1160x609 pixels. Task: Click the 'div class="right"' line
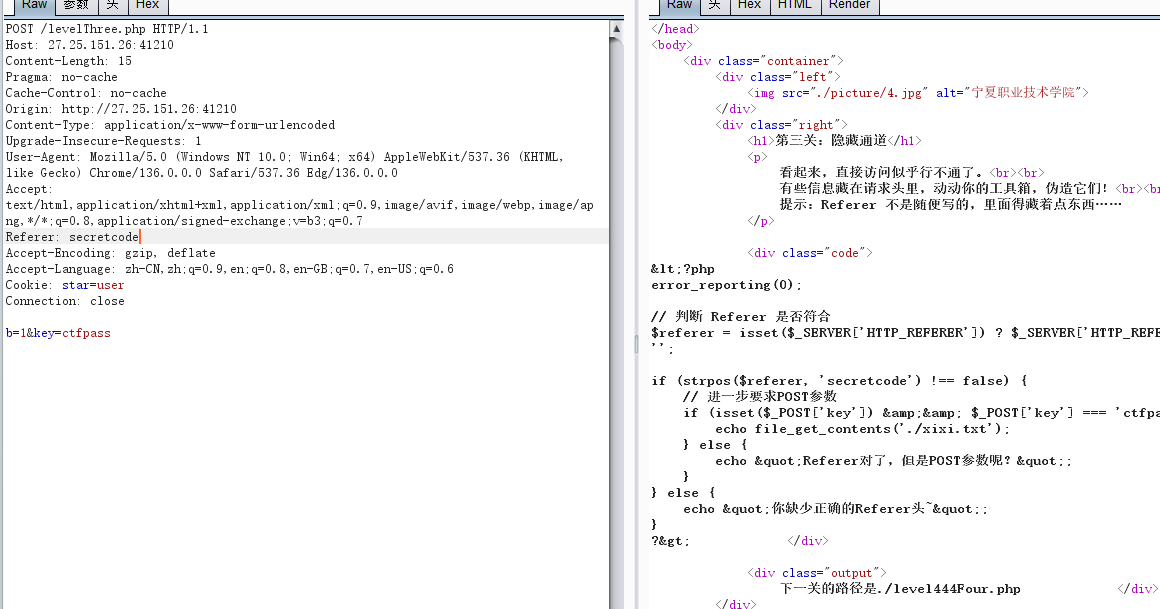pos(780,125)
